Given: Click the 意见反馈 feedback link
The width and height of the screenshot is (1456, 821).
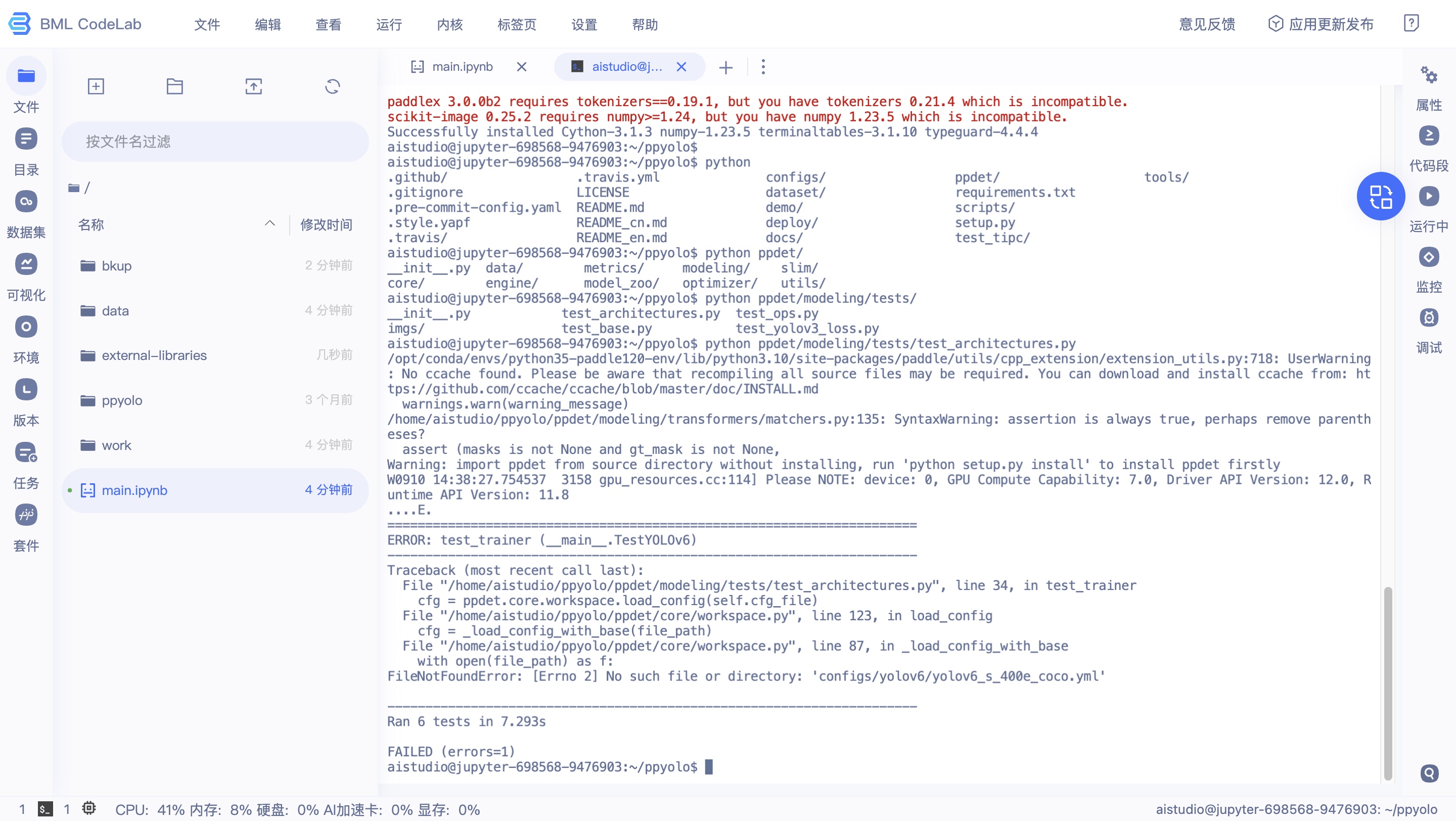Looking at the screenshot, I should 1206,24.
